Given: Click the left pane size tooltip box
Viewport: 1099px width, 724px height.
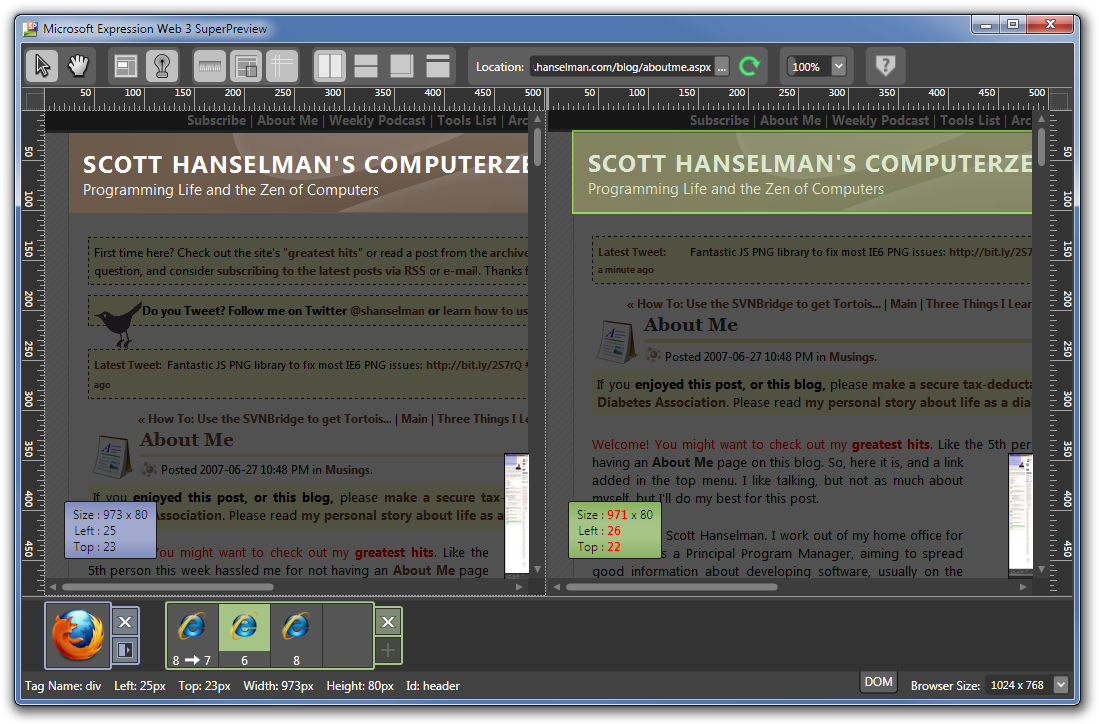Looking at the screenshot, I should coord(110,530).
